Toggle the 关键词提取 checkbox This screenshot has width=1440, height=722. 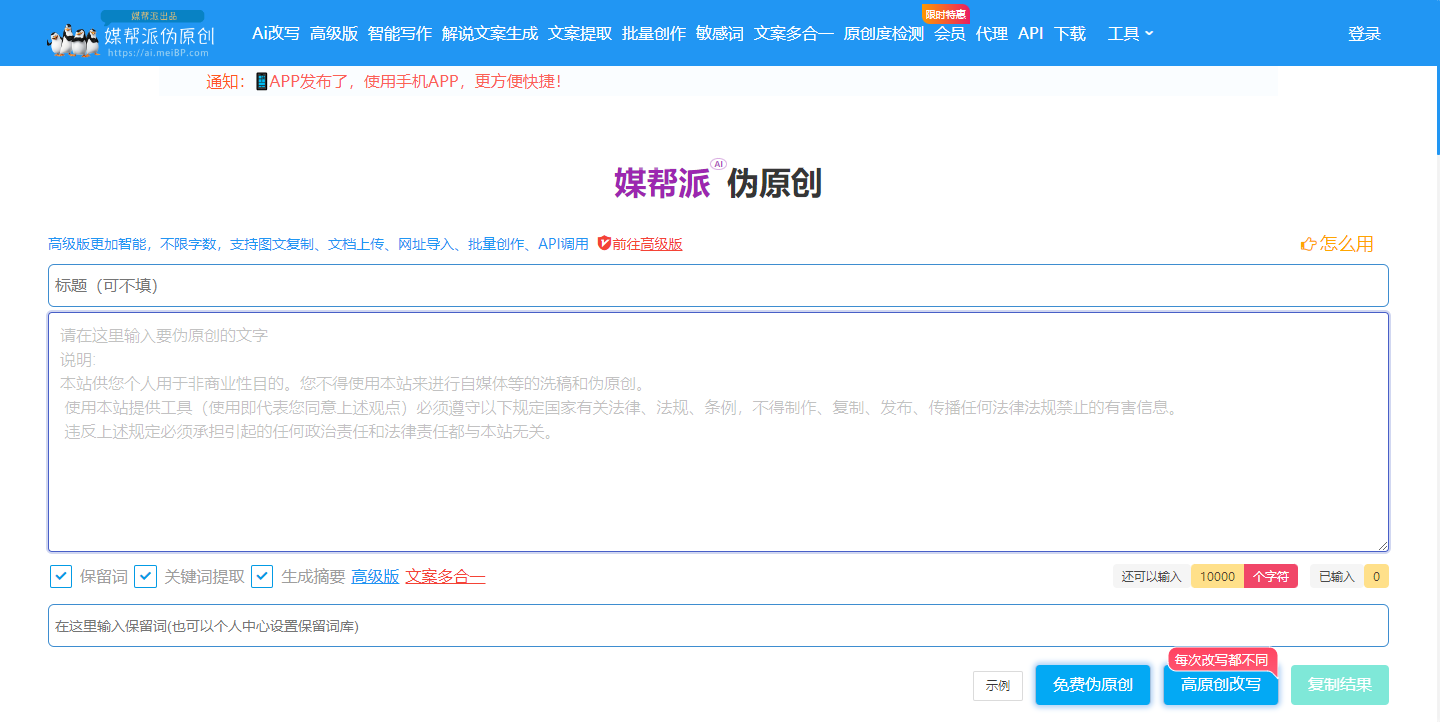[x=146, y=576]
